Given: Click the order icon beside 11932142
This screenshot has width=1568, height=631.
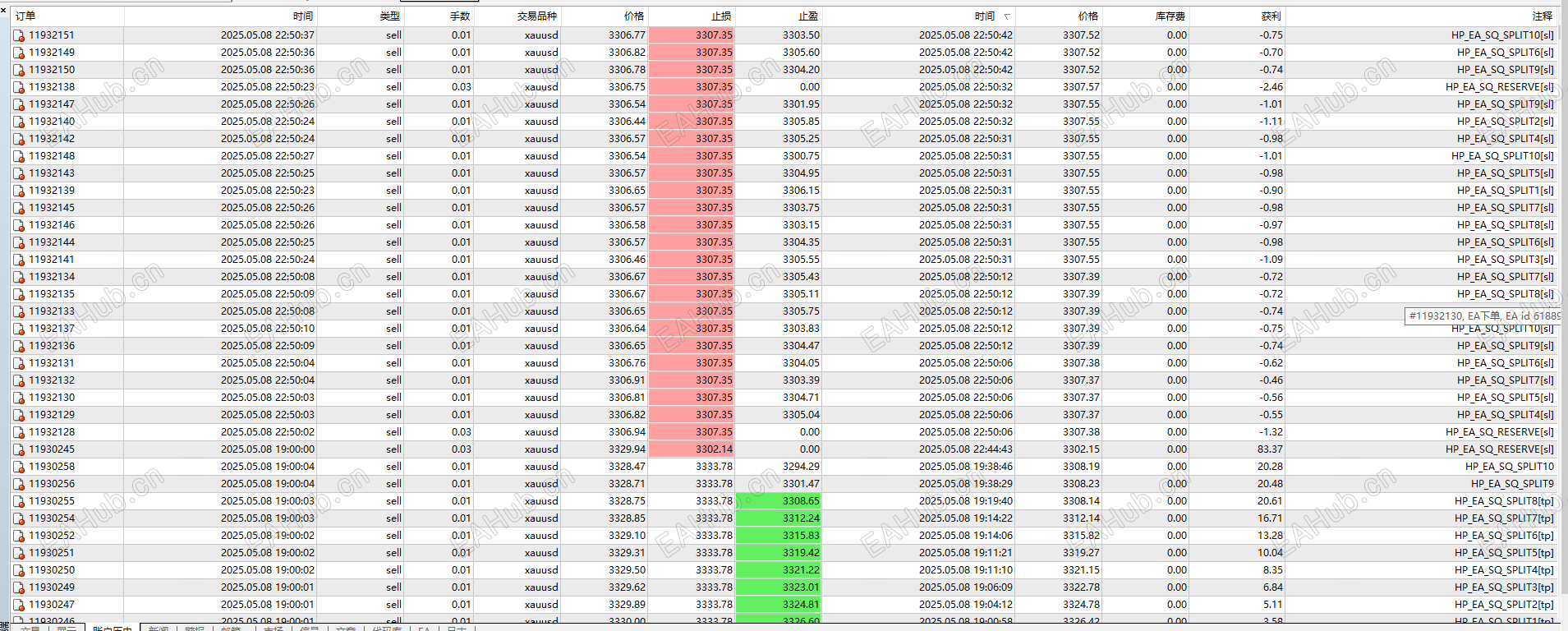Looking at the screenshot, I should [19, 139].
